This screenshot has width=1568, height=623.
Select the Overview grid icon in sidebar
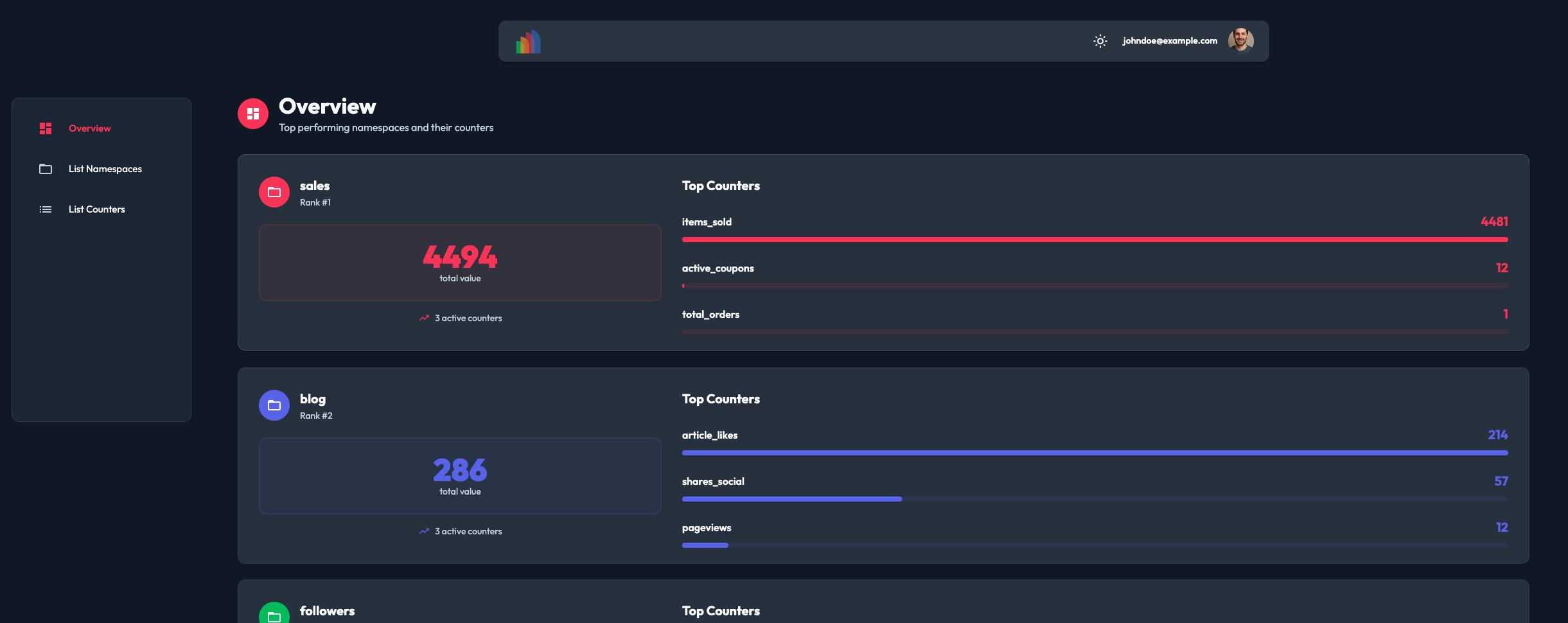click(x=46, y=128)
